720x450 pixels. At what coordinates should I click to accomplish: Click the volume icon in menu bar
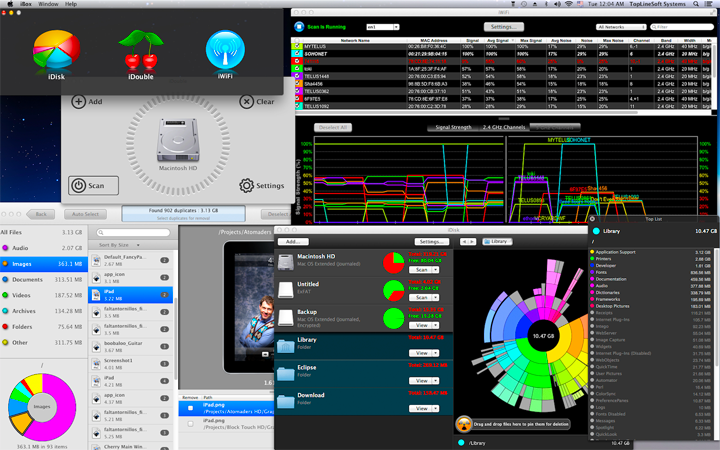point(557,4)
